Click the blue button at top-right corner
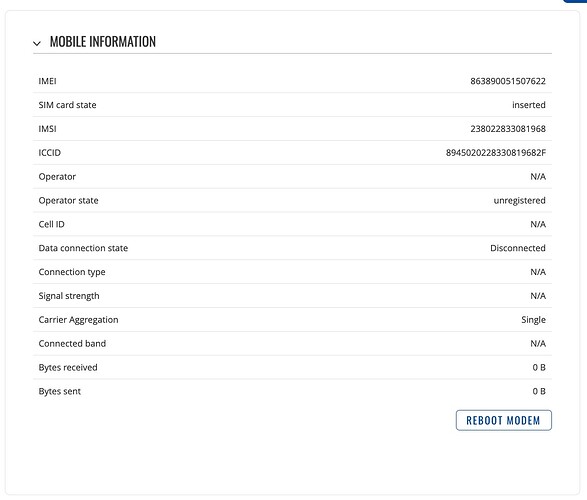587x500 pixels. (x=575, y=1)
